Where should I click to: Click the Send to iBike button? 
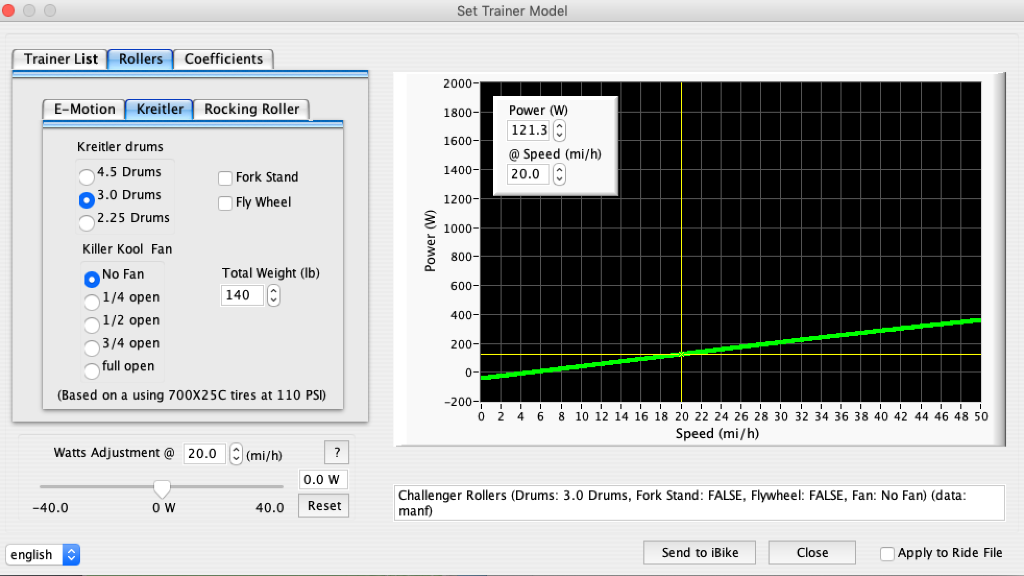pyautogui.click(x=697, y=553)
